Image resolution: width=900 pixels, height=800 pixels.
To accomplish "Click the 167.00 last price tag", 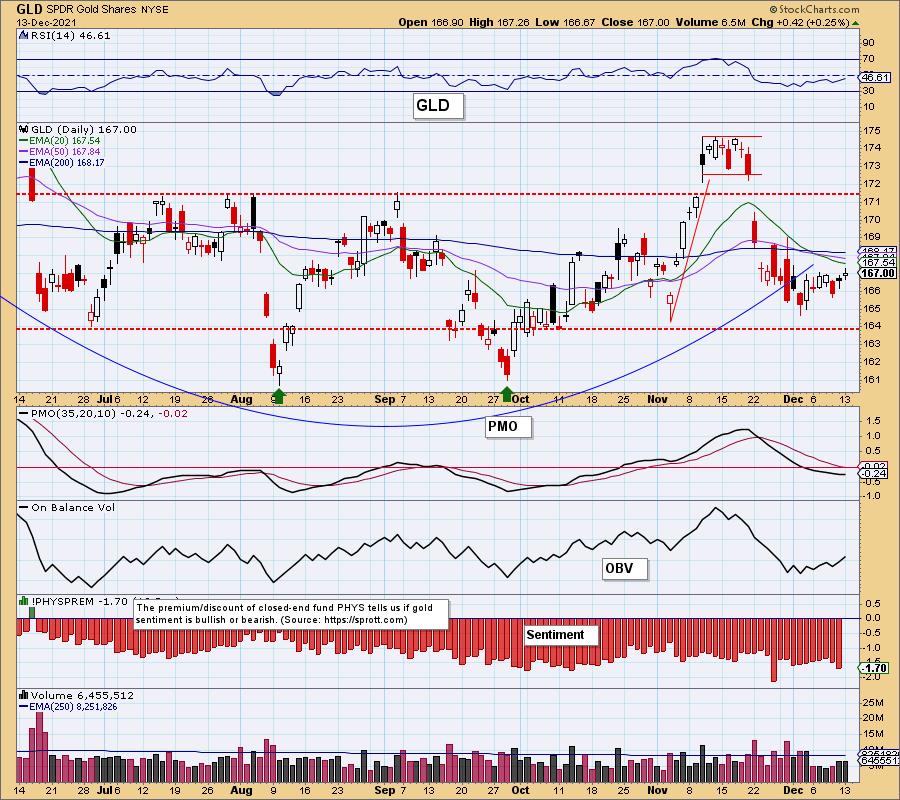I will click(878, 273).
